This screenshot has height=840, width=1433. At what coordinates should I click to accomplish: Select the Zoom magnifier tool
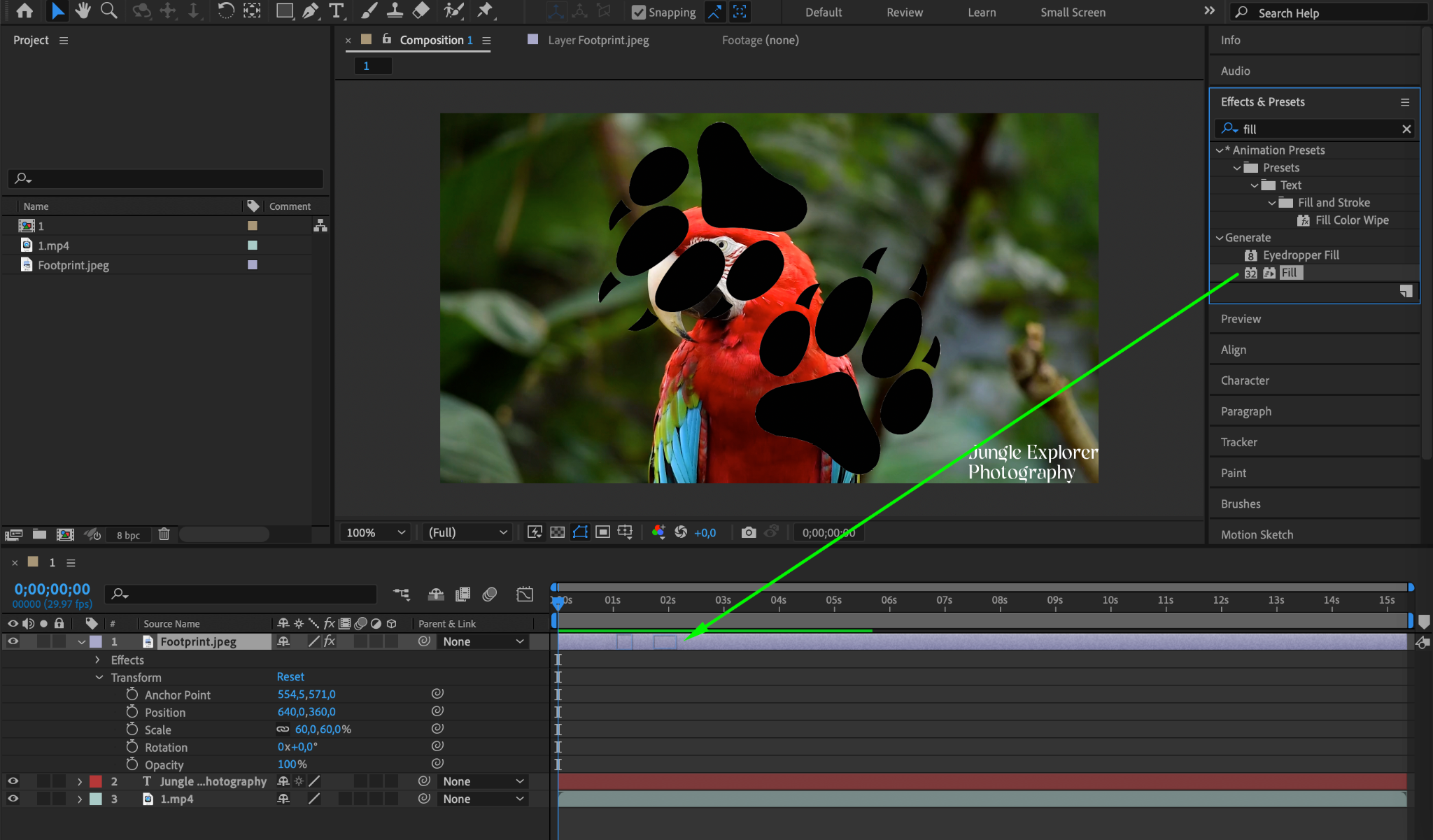[108, 10]
